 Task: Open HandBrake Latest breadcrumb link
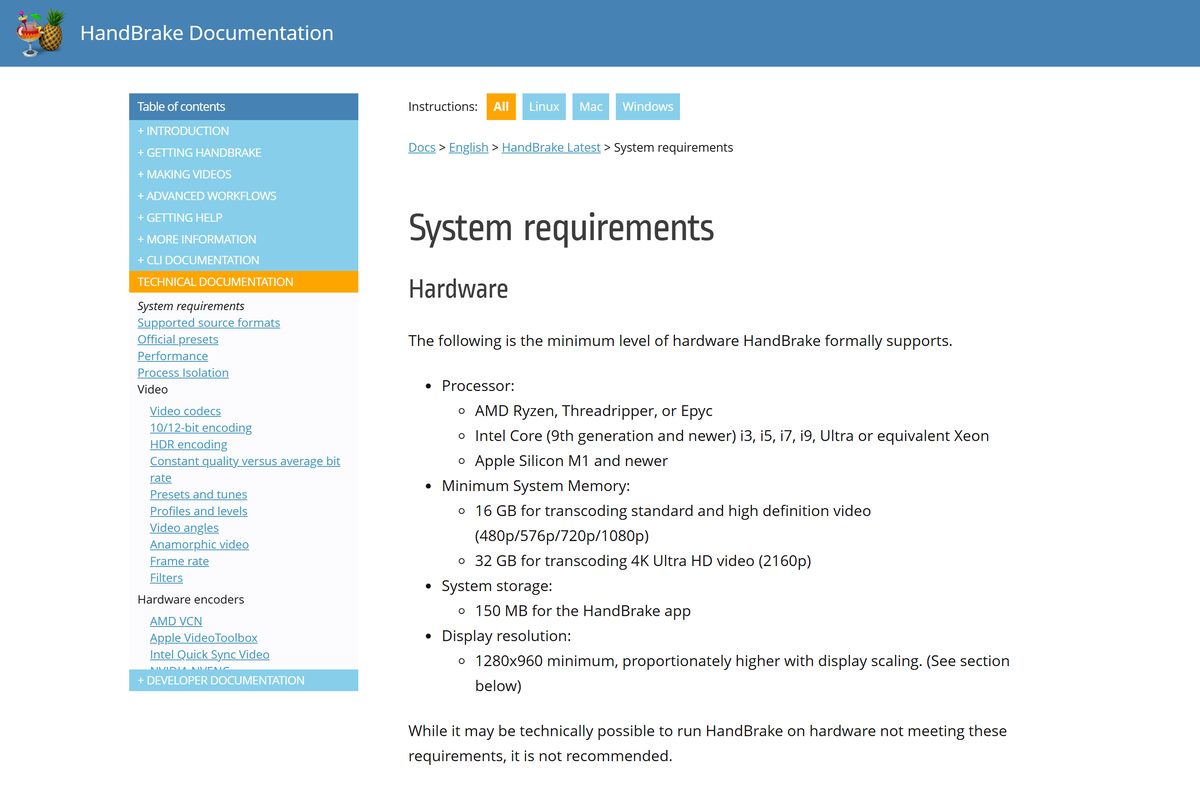pos(551,147)
